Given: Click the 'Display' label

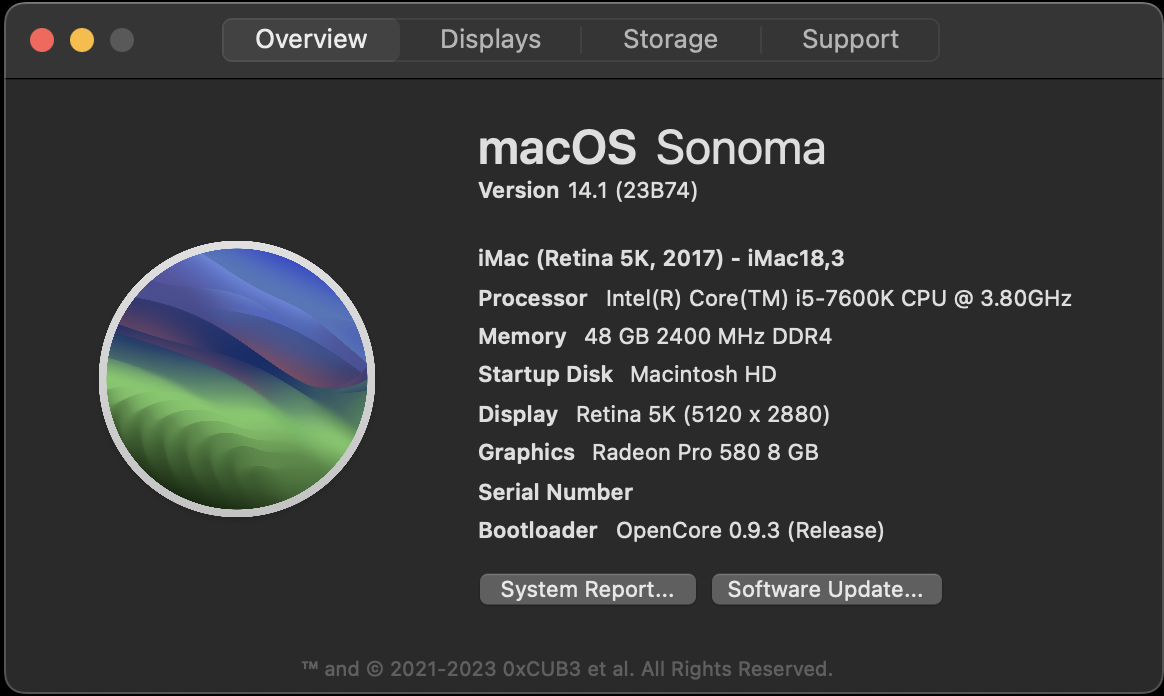Looking at the screenshot, I should (517, 414).
